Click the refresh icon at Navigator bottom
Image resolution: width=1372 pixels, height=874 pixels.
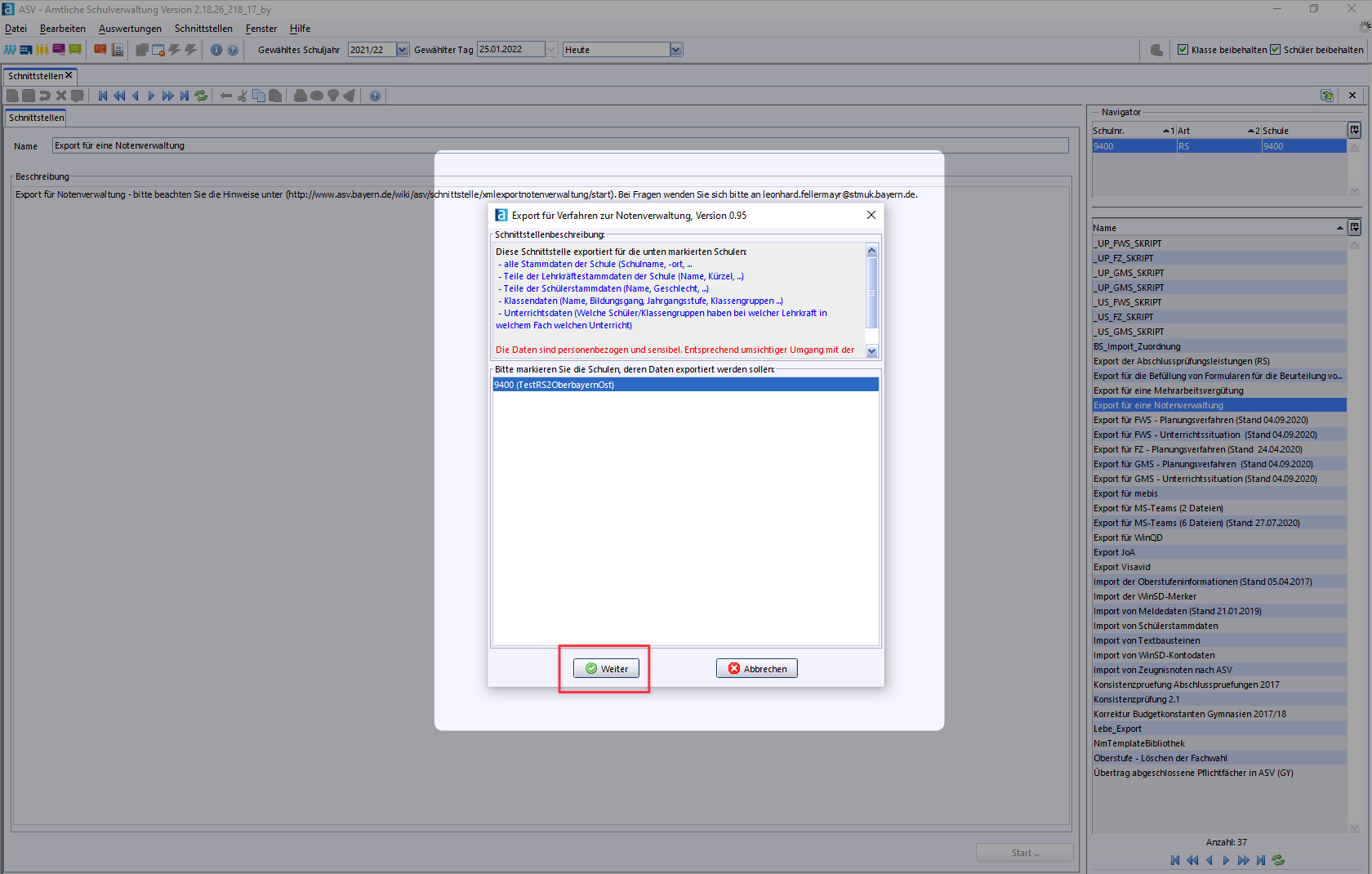(1278, 860)
